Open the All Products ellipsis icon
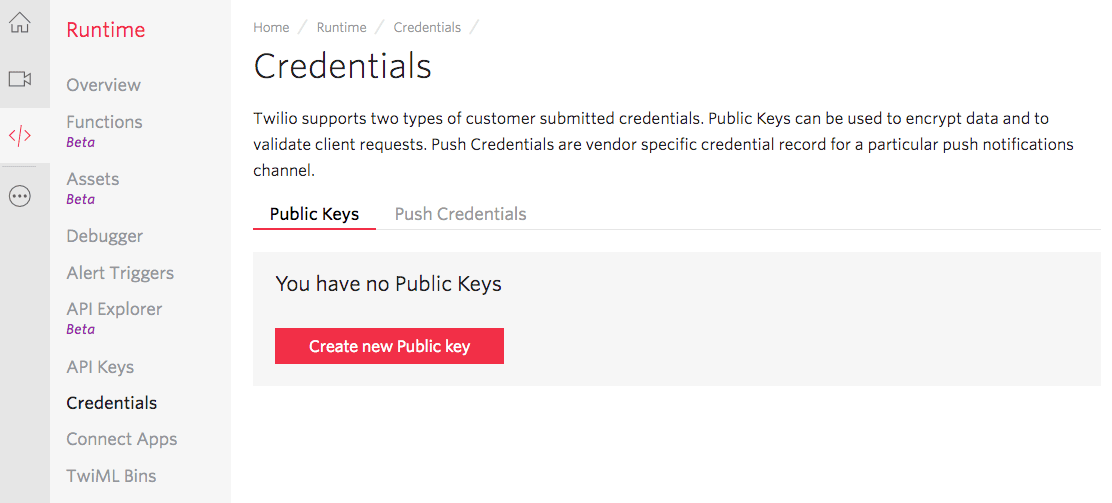This screenshot has width=1112, height=503. [20, 196]
